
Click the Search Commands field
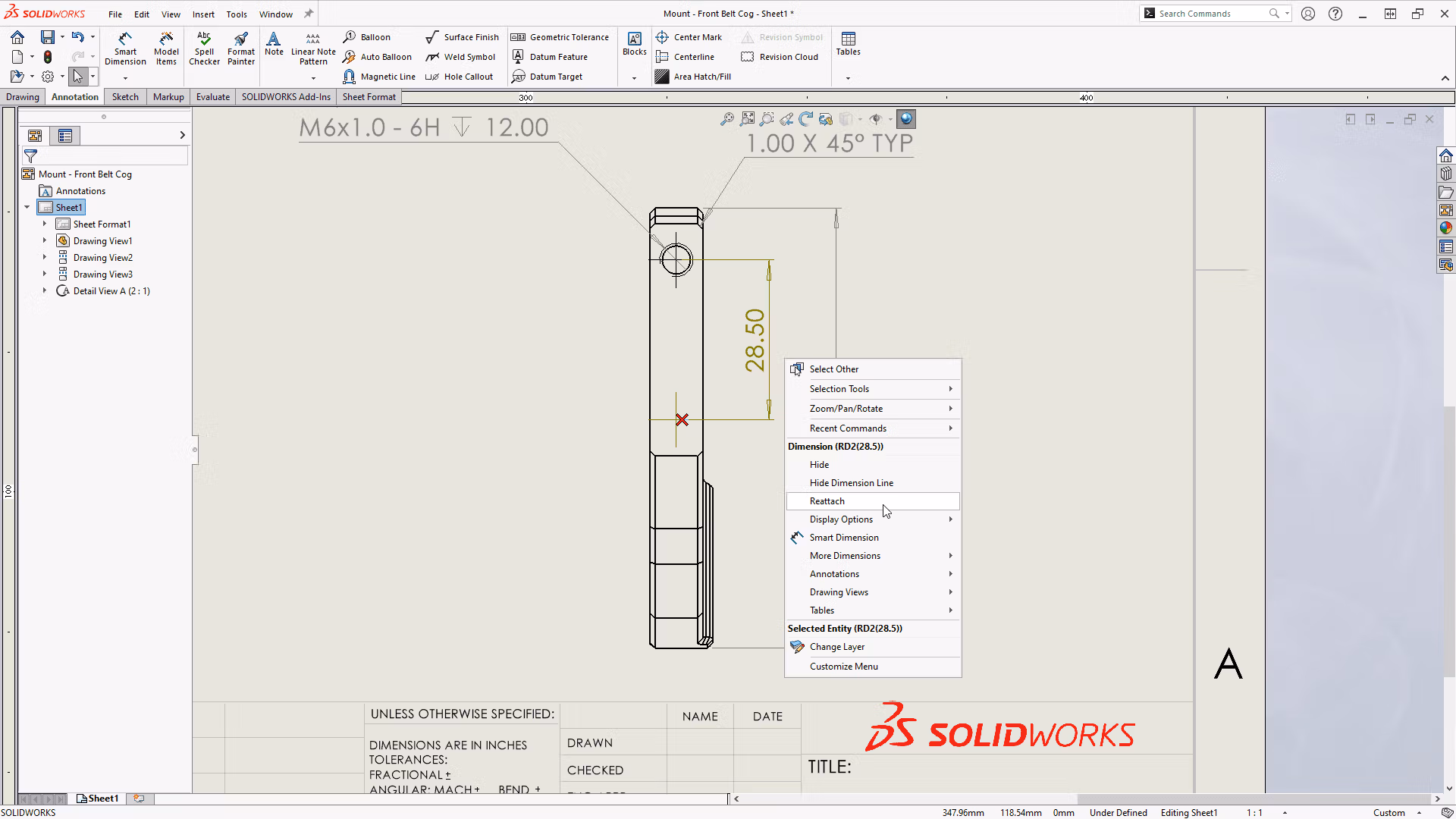1212,14
